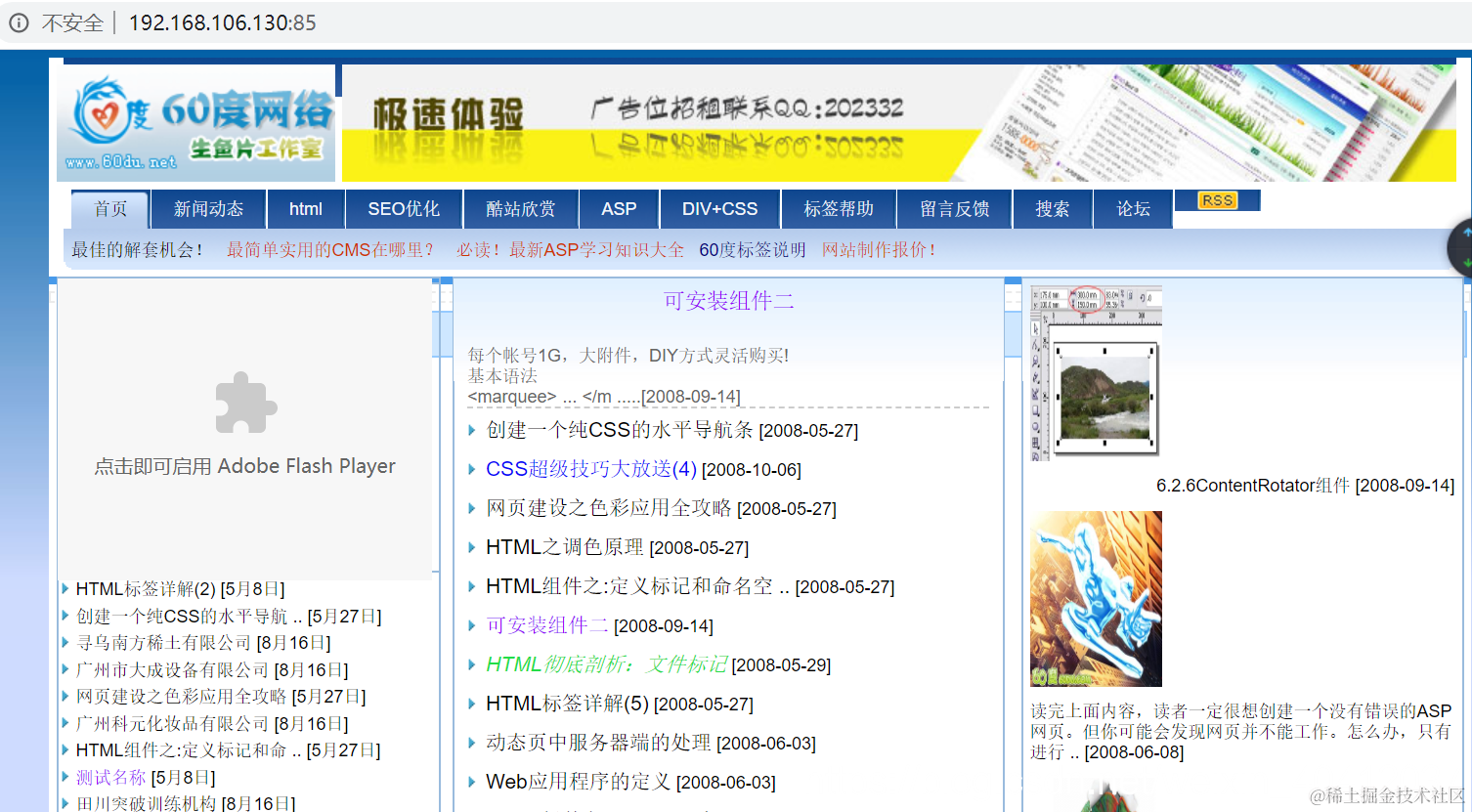Click the RSS feed icon
The height and width of the screenshot is (812, 1472).
coord(1216,199)
